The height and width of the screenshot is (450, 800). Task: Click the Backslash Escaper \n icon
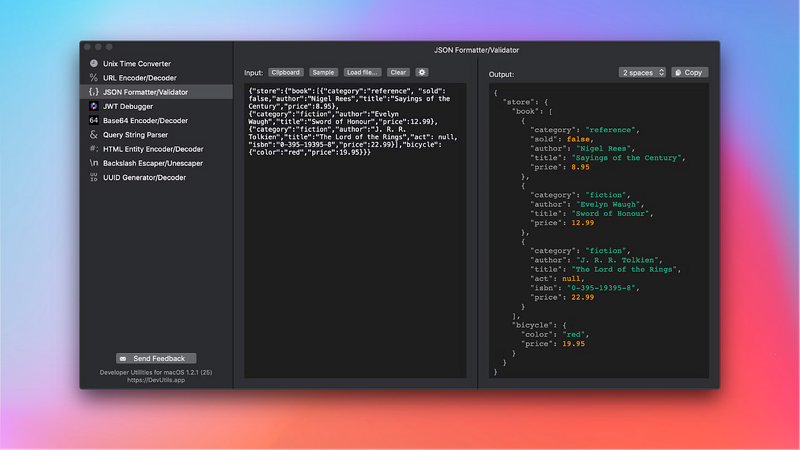[x=94, y=163]
